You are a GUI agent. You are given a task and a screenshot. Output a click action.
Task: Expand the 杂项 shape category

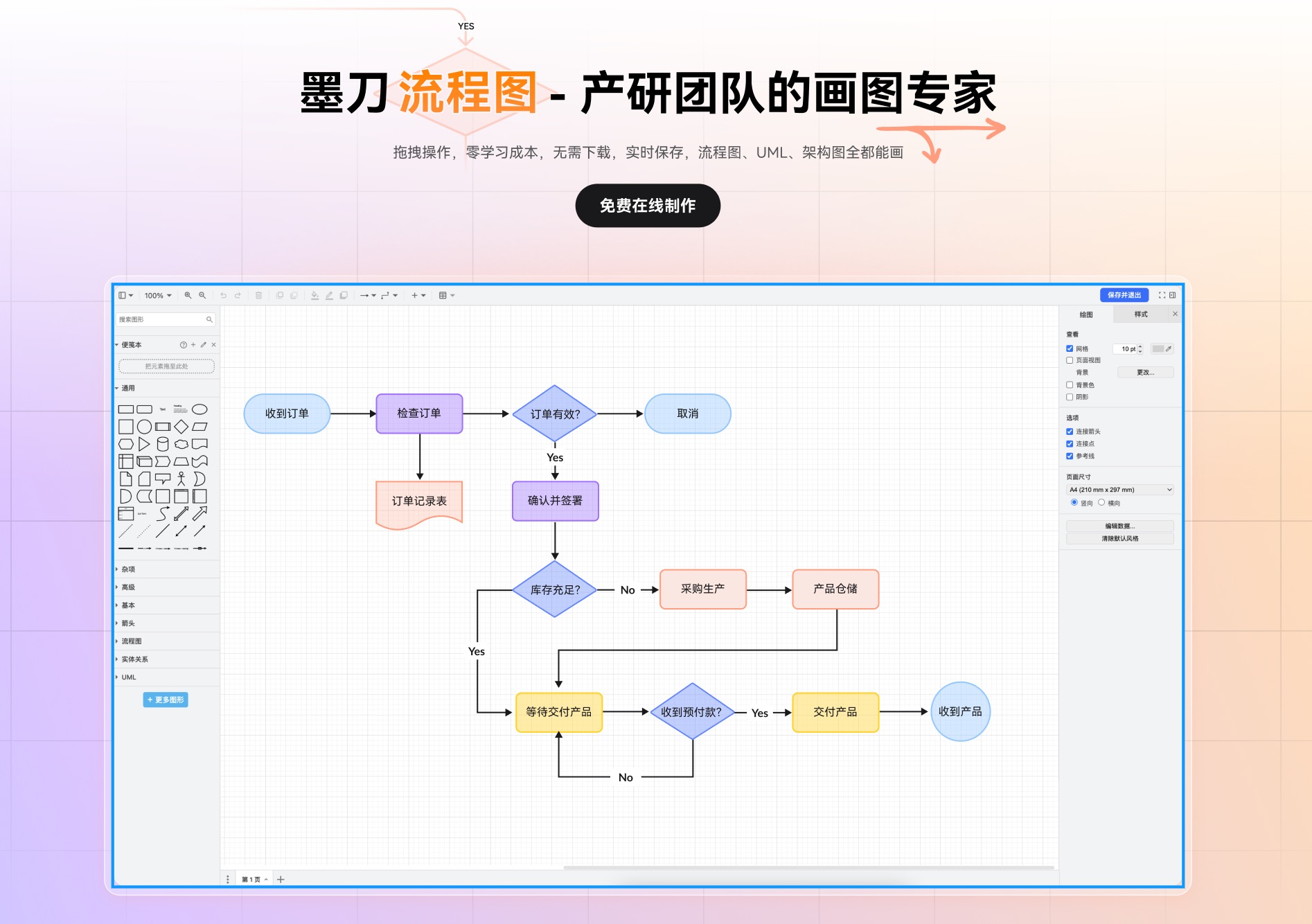167,569
